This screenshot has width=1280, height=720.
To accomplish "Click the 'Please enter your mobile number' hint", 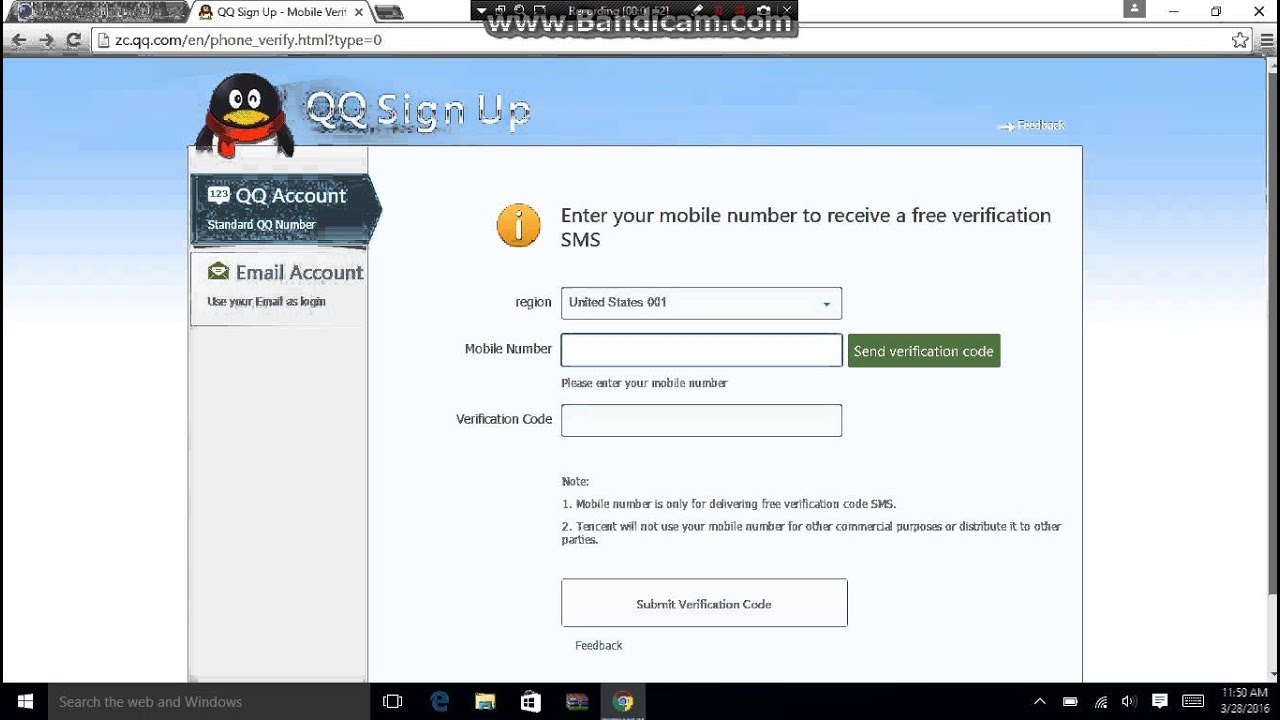I will (x=644, y=383).
